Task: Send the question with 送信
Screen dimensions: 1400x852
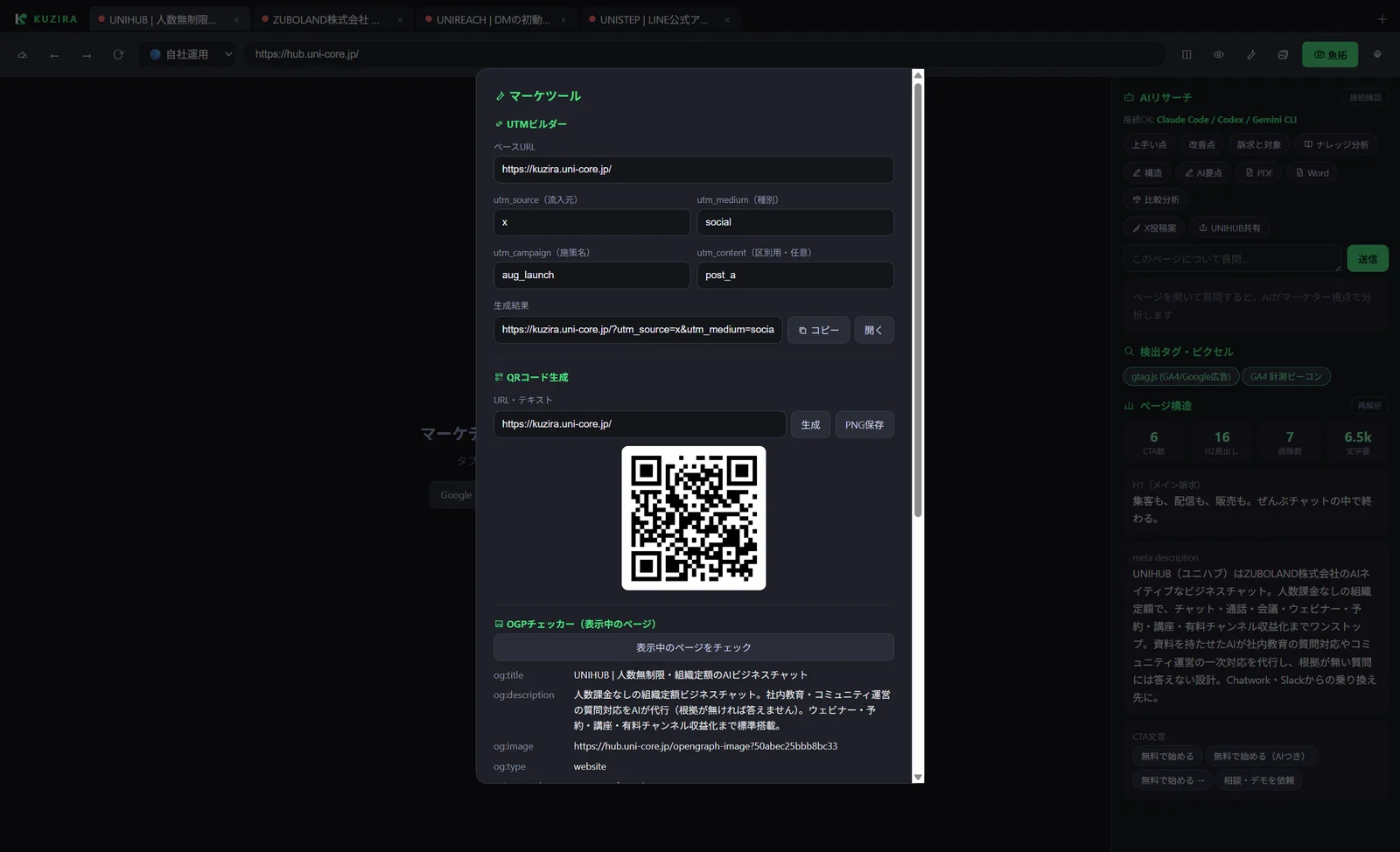Action: [x=1368, y=259]
